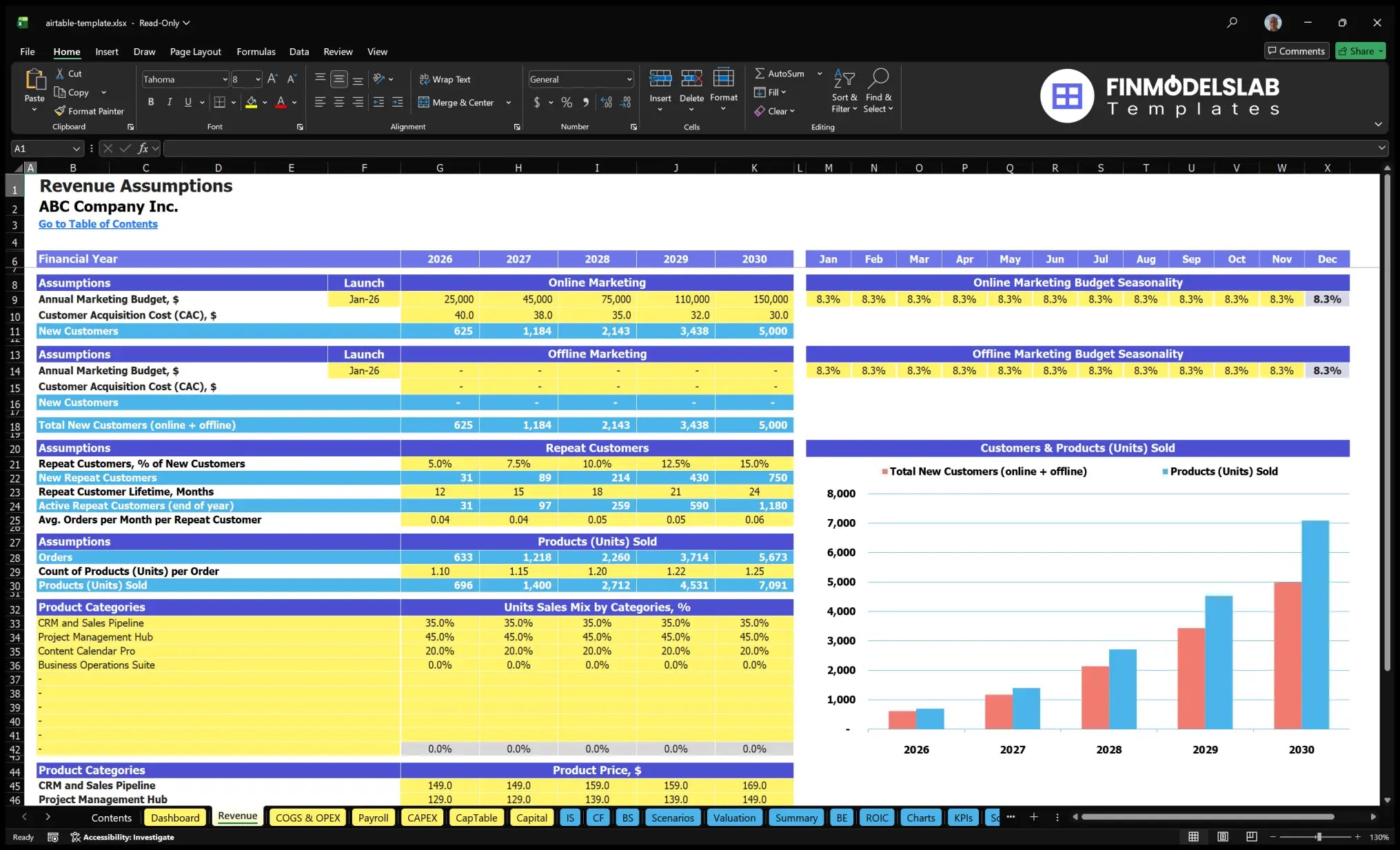Image resolution: width=1400 pixels, height=850 pixels.
Task: Click the Format cells icon
Action: (724, 77)
